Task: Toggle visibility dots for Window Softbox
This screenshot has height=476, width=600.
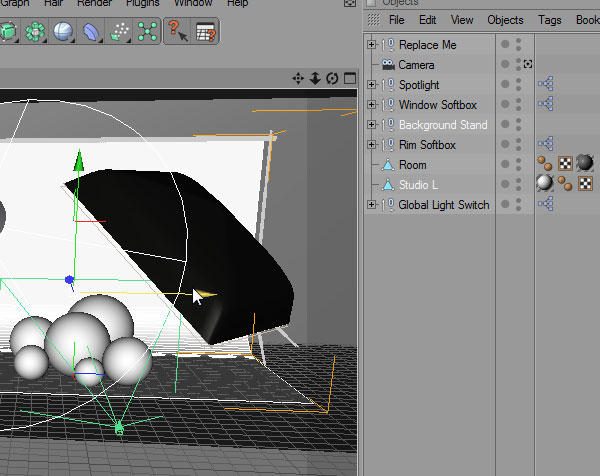Action: (x=518, y=104)
